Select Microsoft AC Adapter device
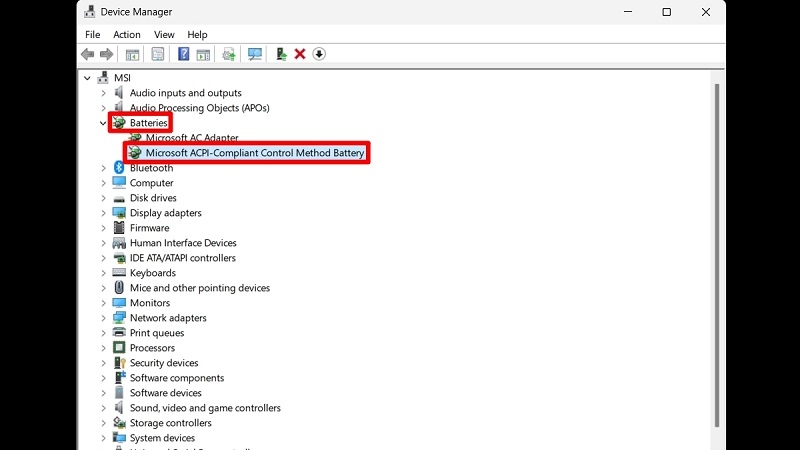Viewport: 800px width, 450px height. point(192,138)
